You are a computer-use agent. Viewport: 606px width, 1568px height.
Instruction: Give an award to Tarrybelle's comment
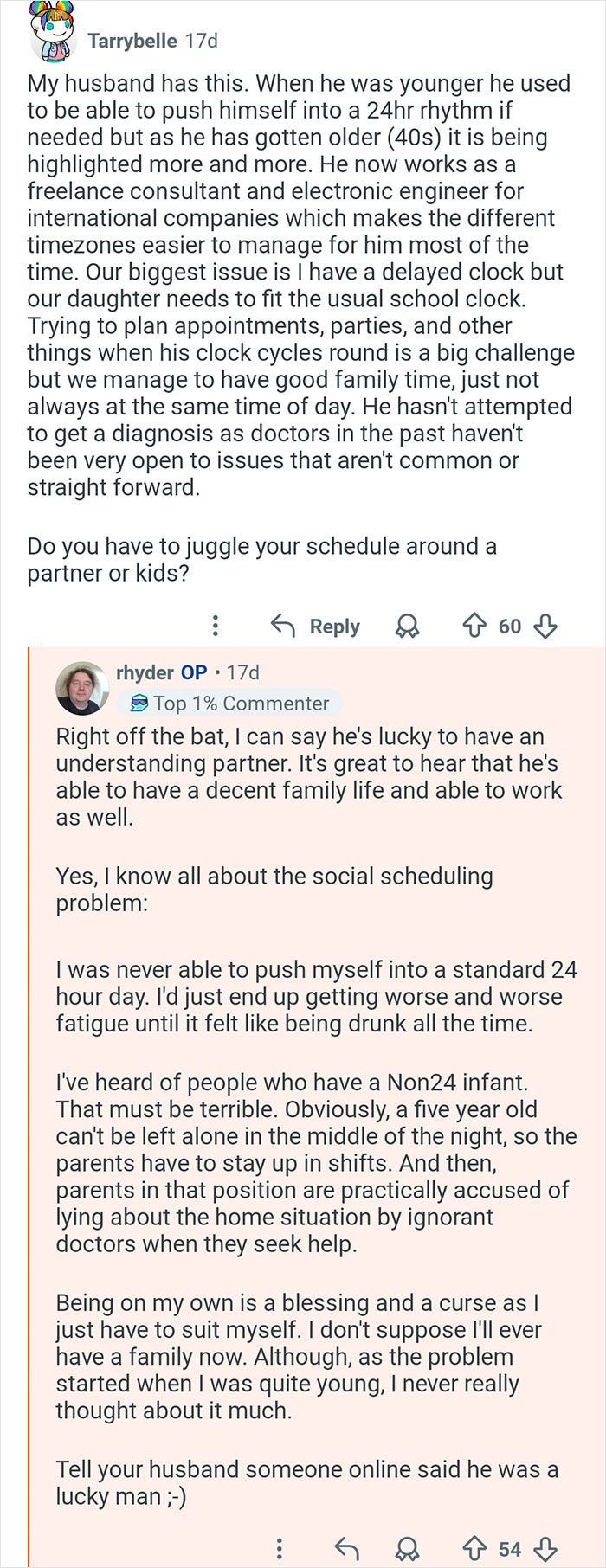point(407,626)
